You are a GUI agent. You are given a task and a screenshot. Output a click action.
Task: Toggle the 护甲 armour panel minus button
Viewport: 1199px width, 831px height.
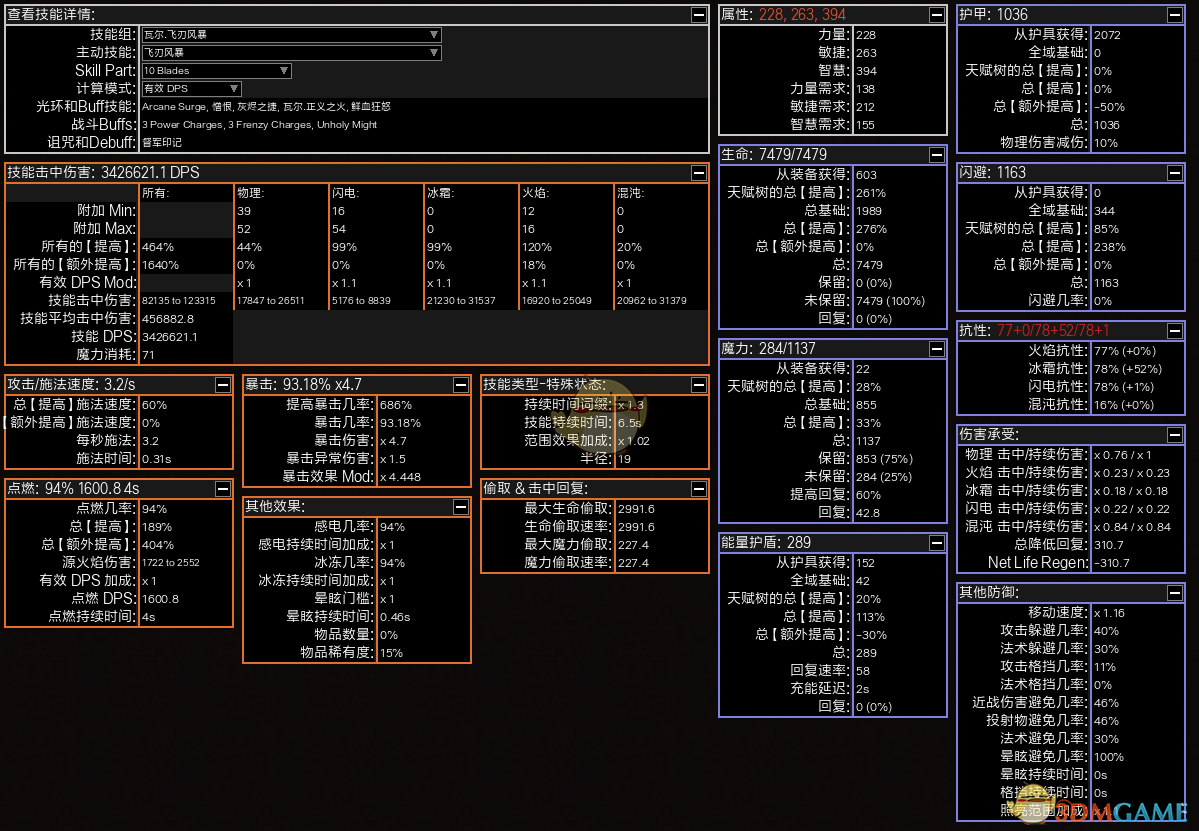[x=1174, y=15]
